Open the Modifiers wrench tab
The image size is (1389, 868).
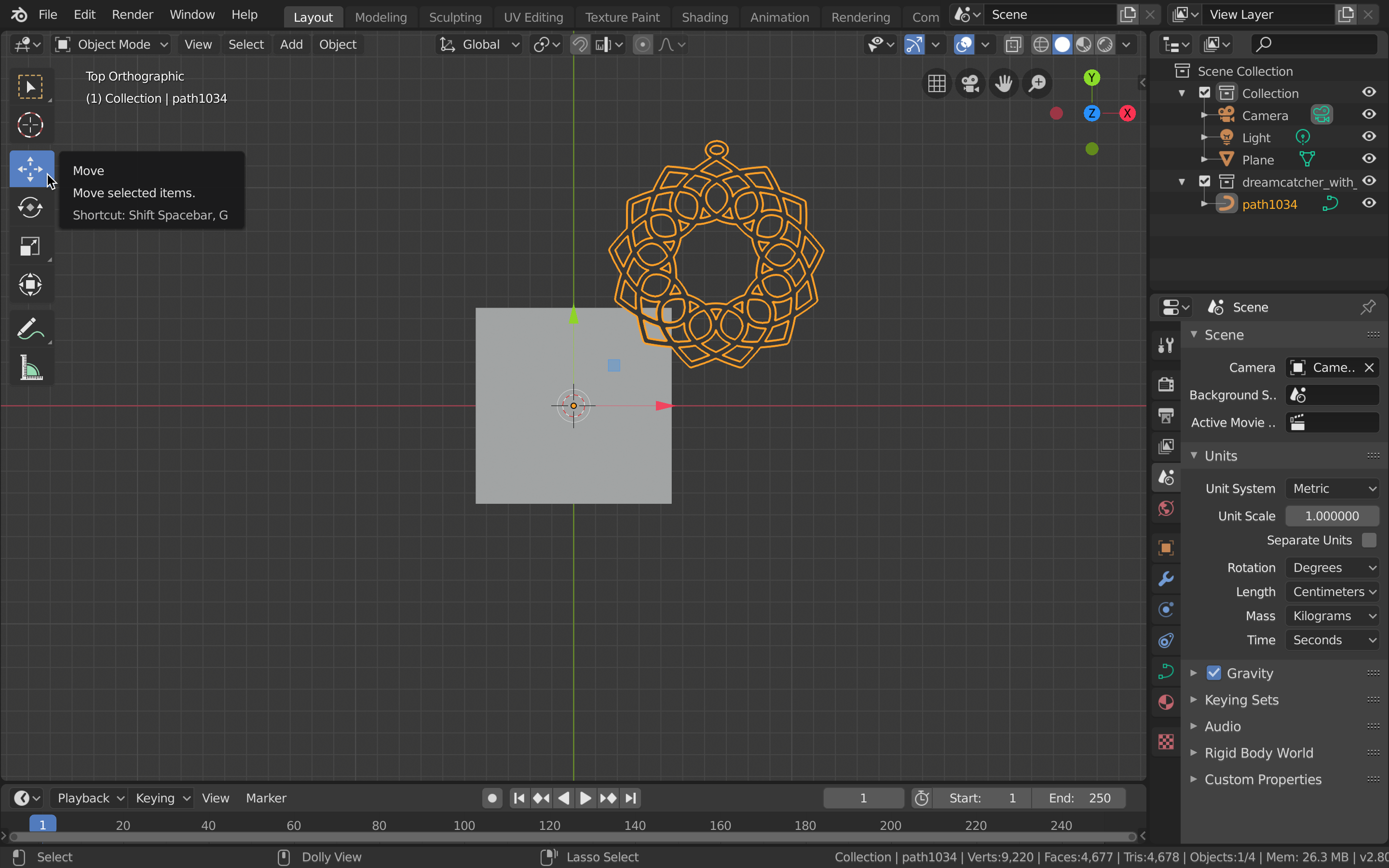[x=1166, y=579]
